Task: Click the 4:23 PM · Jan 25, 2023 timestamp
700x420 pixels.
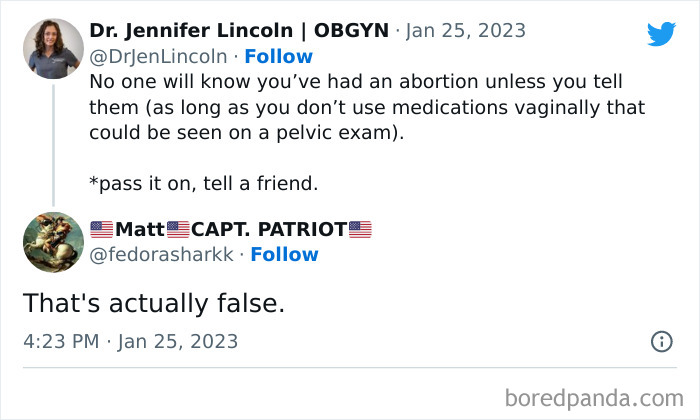Action: point(130,341)
